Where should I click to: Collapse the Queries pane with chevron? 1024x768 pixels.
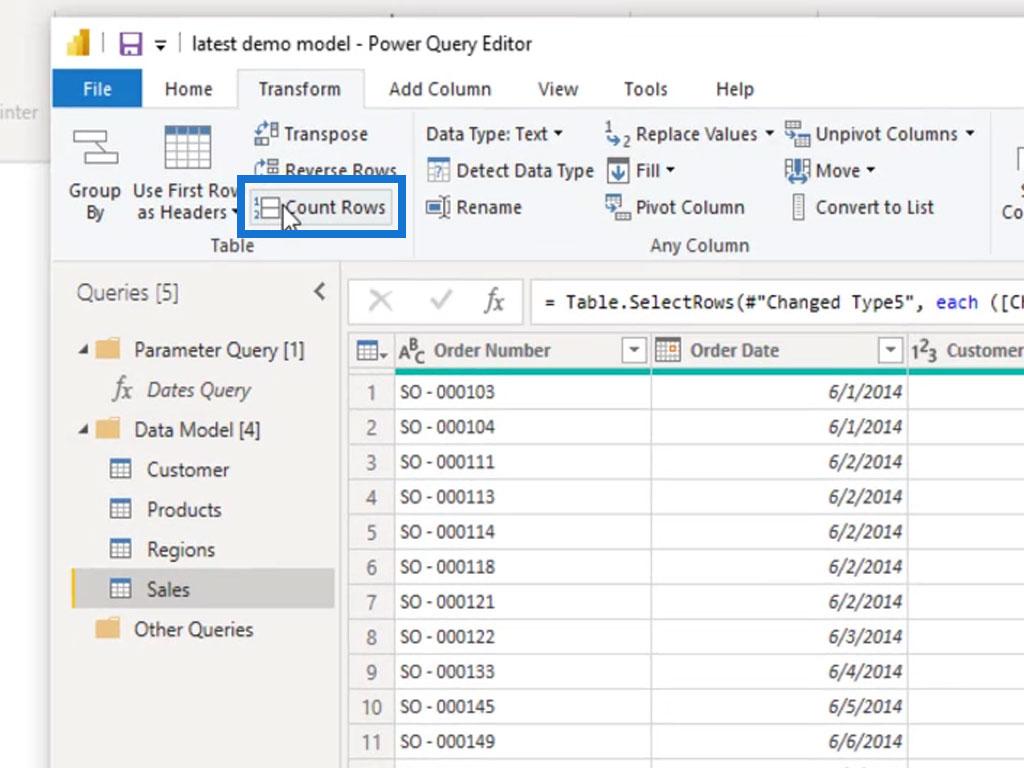pos(319,292)
